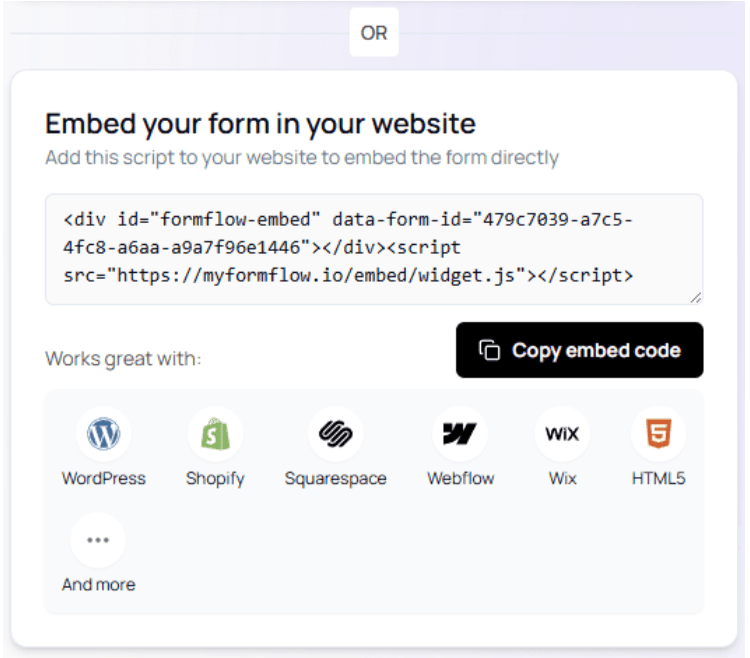Open the three-dots And more icon
Screen dimensions: 750x658
tap(98, 540)
